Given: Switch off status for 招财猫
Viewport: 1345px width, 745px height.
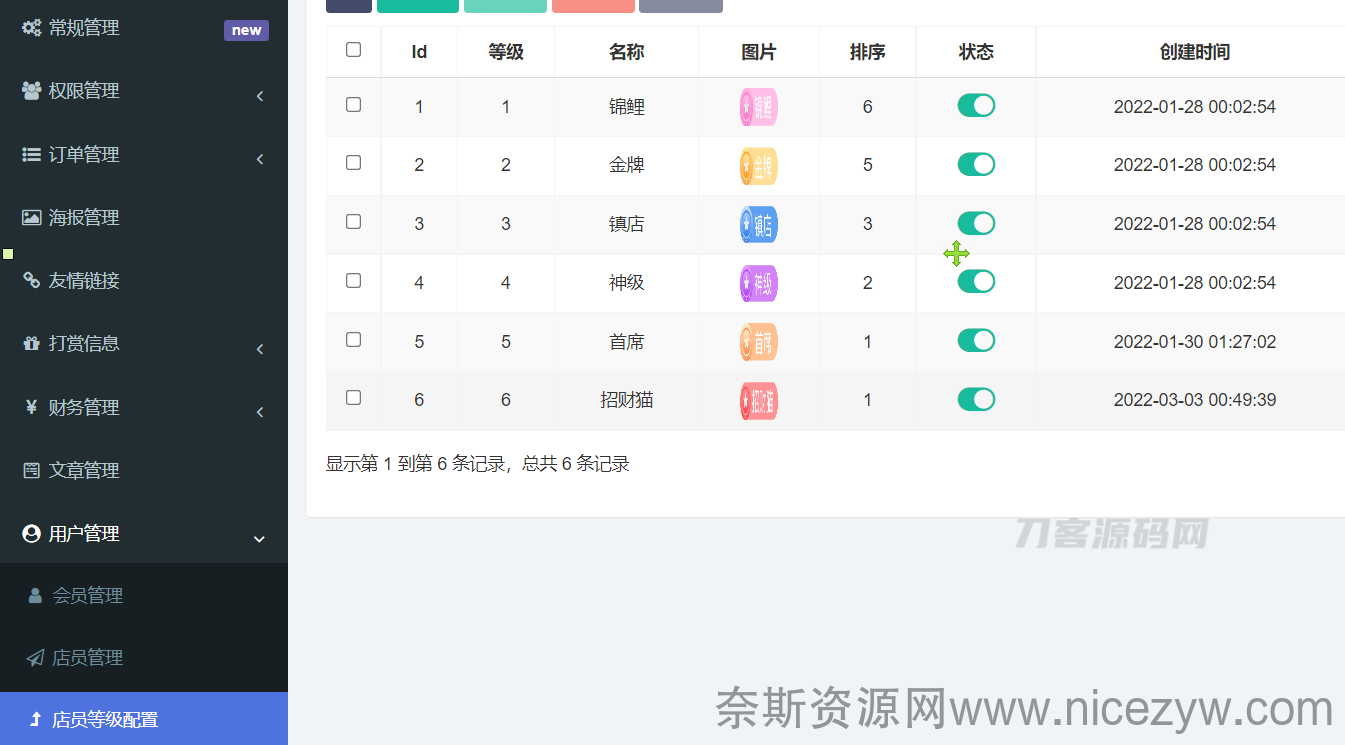Looking at the screenshot, I should (976, 399).
